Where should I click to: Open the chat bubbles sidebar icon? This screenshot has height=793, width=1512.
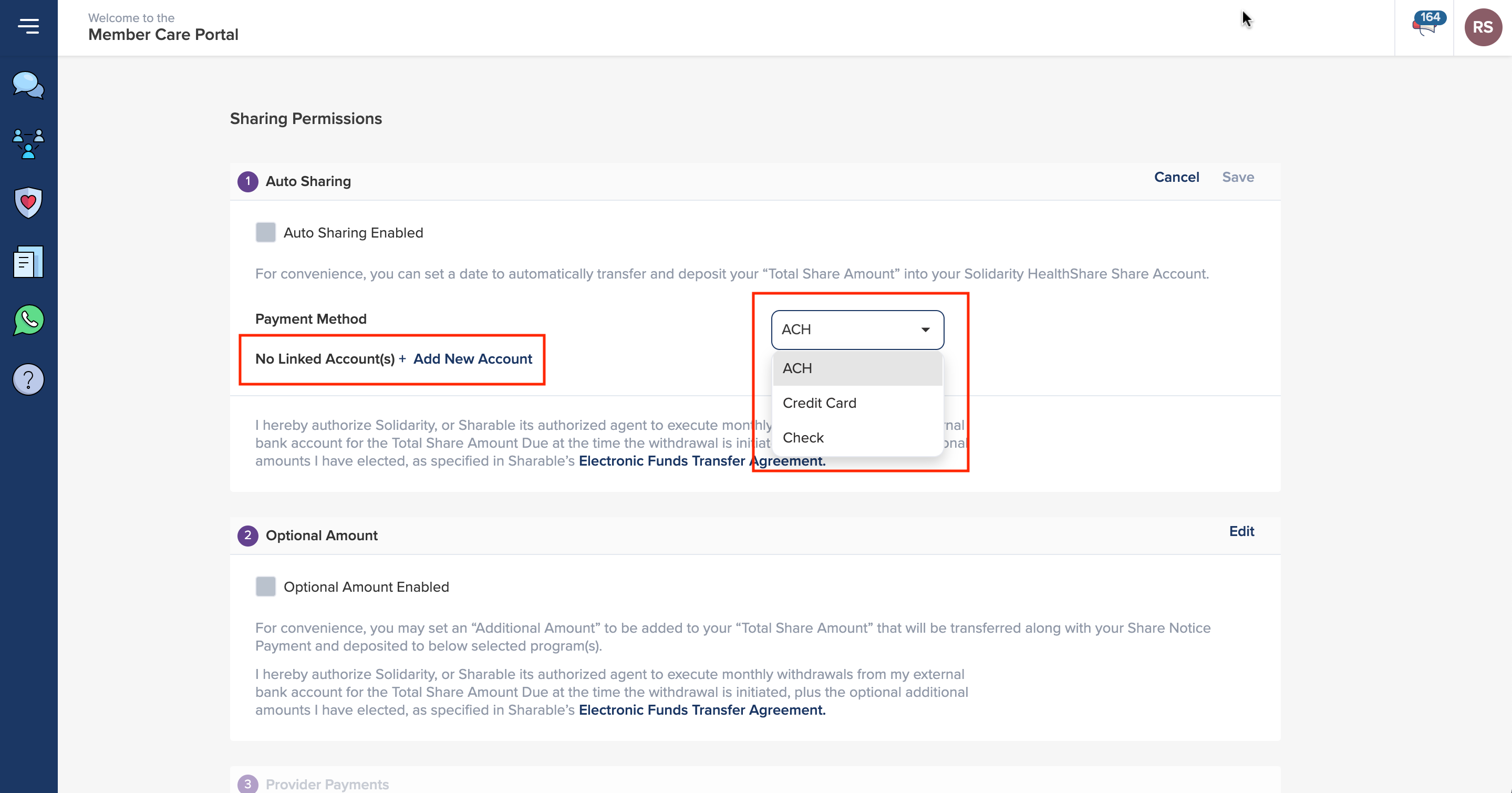[x=28, y=85]
